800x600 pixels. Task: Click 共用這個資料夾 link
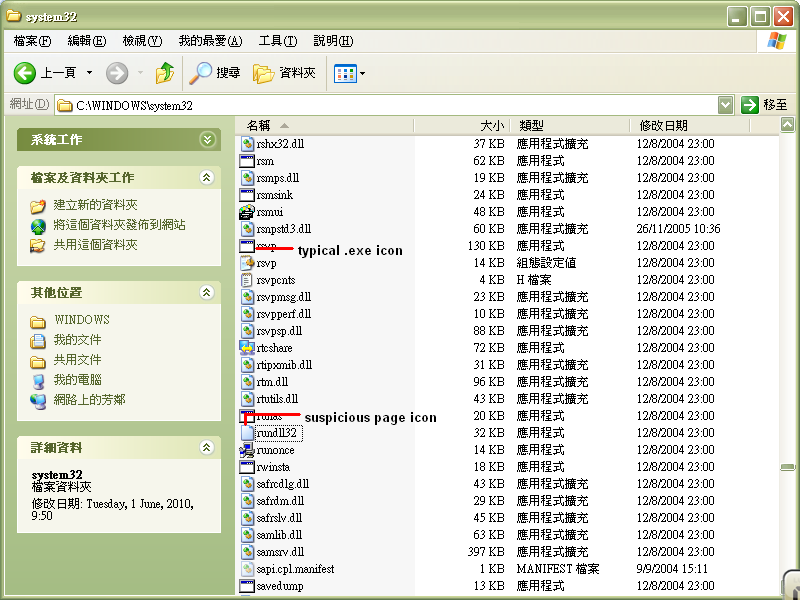(95, 245)
